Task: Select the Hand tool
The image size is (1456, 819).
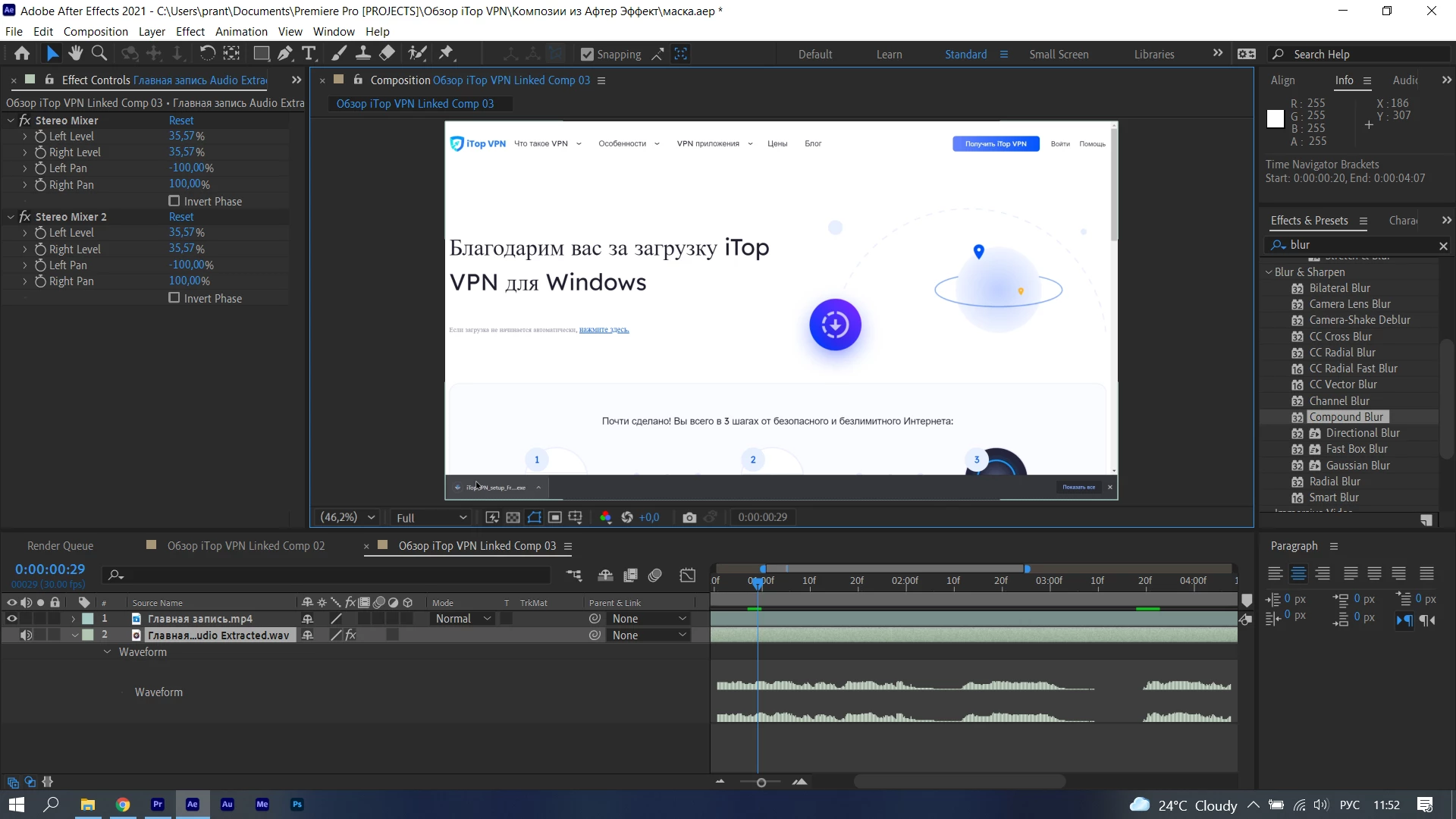Action: (75, 54)
